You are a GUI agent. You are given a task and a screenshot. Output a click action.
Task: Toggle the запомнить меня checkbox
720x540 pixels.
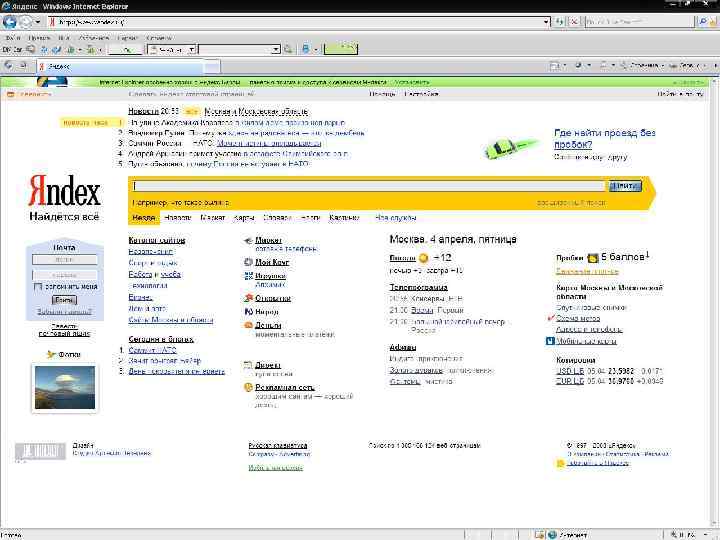click(38, 287)
